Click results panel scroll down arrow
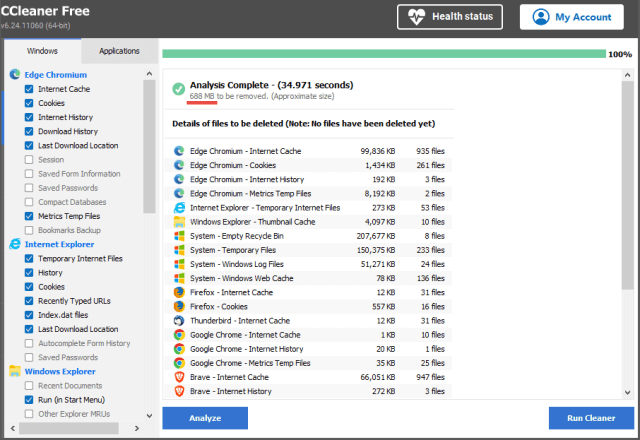 coord(627,393)
